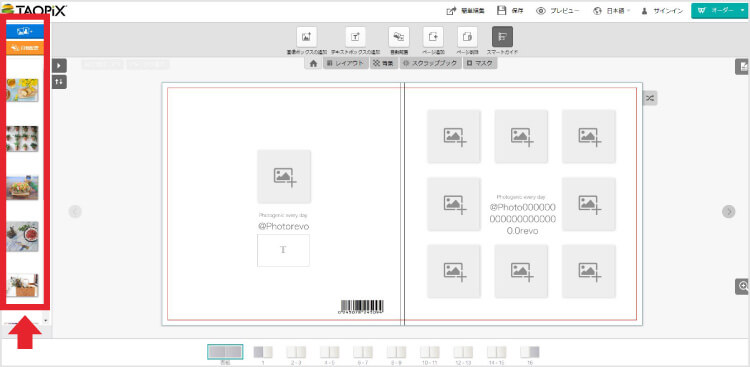Viewport: 750px width, 367px height.
Task: Open the プレビュー preview
Action: (x=558, y=11)
